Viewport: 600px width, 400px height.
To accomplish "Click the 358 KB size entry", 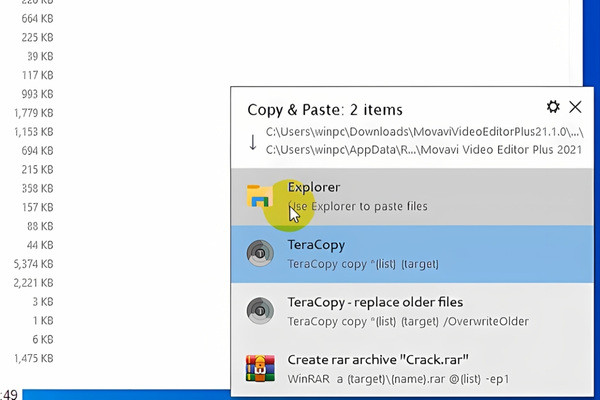I will tap(37, 188).
